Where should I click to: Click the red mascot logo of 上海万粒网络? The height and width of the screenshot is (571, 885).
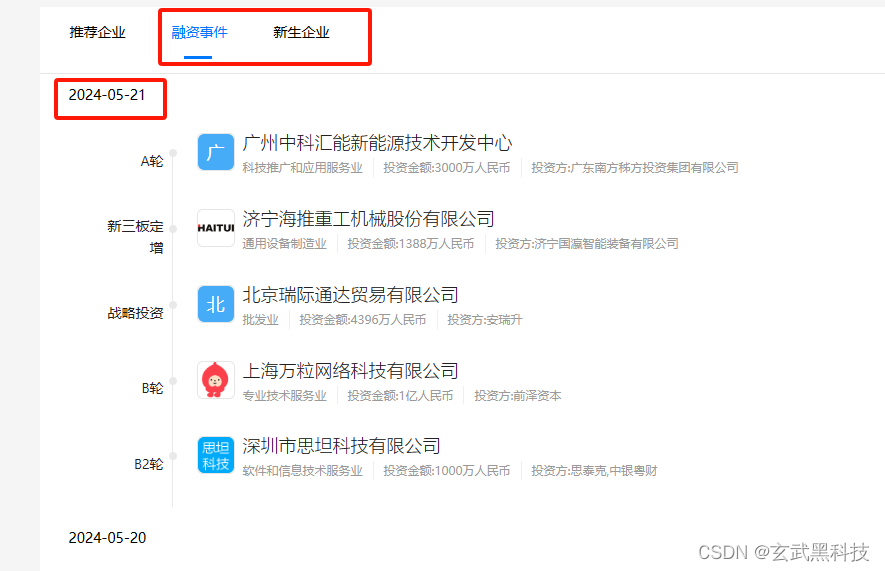click(216, 380)
